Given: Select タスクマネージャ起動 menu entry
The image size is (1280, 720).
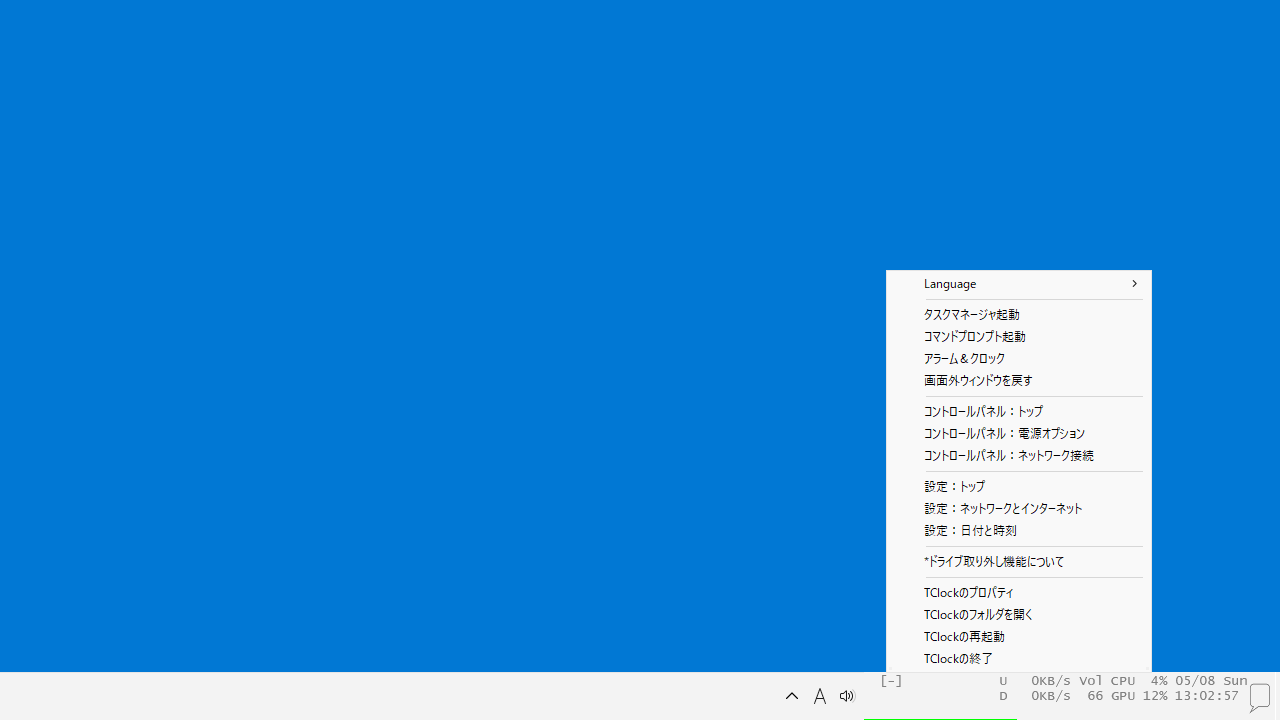Looking at the screenshot, I should pos(1018,315).
